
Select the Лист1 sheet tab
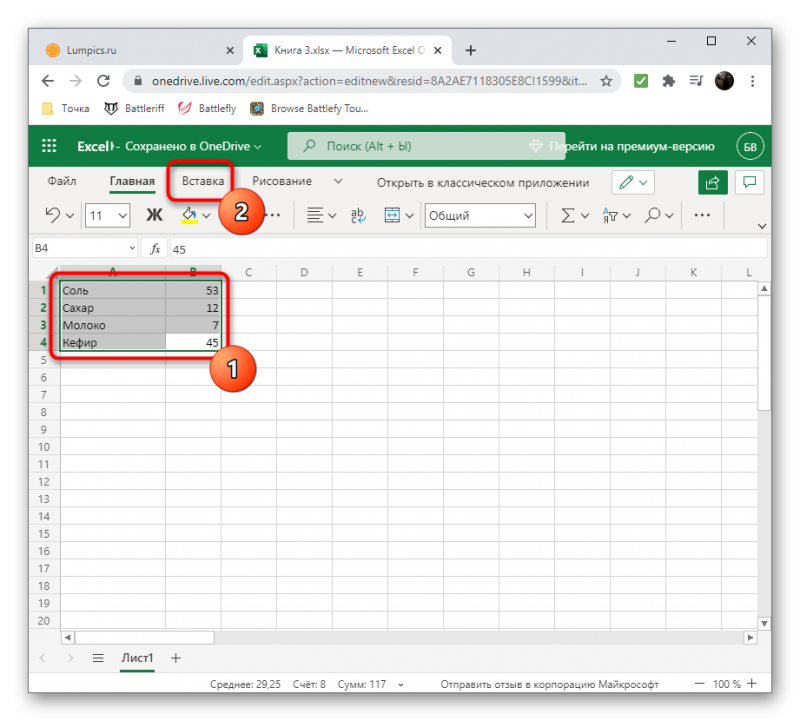(x=137, y=658)
